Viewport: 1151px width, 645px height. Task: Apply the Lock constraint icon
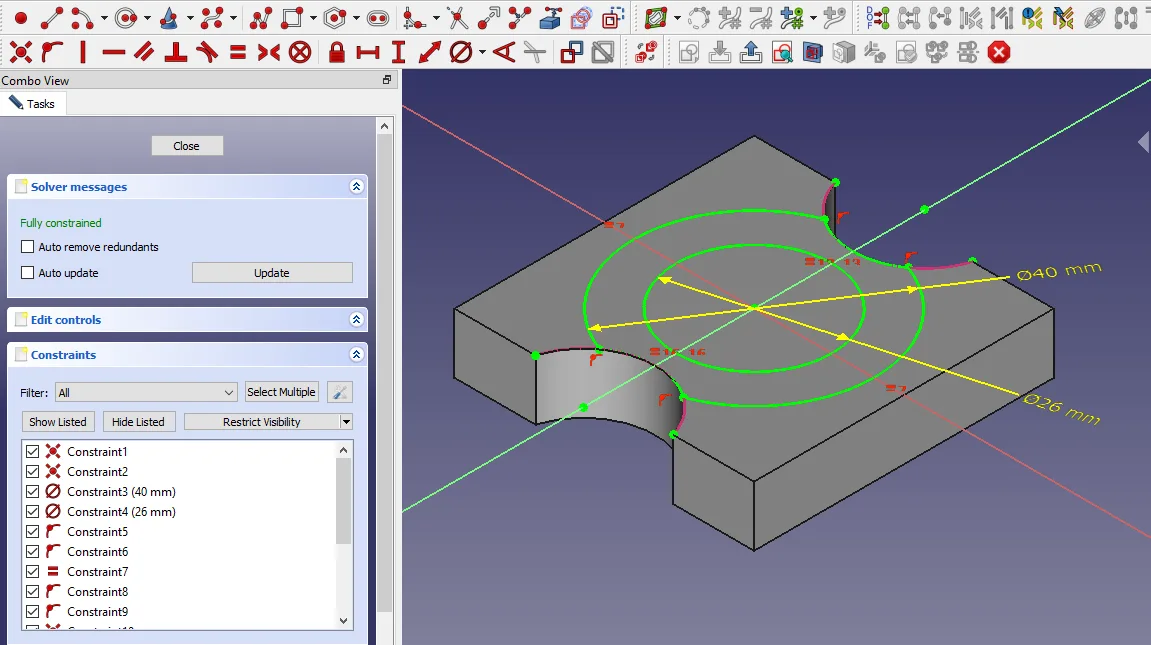(x=337, y=53)
